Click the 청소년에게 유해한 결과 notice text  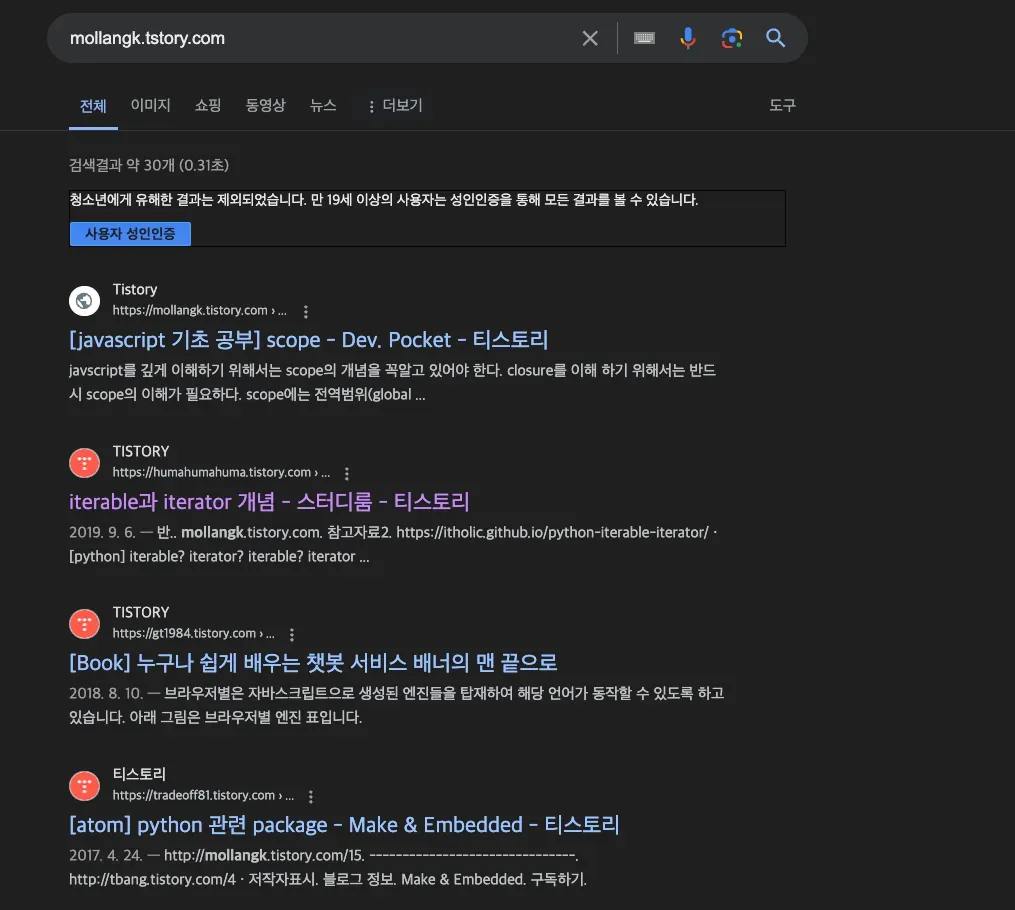[384, 199]
